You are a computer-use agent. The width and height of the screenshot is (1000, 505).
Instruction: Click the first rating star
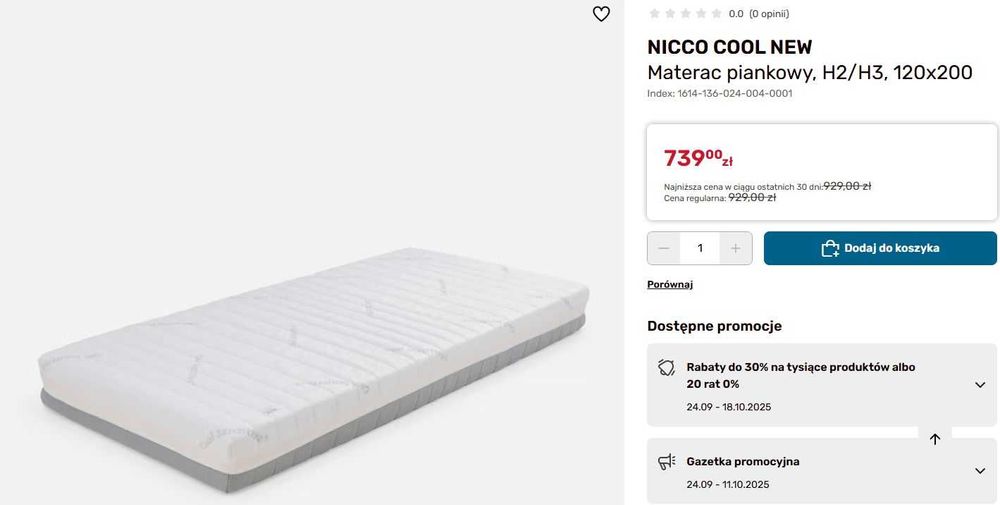[655, 14]
